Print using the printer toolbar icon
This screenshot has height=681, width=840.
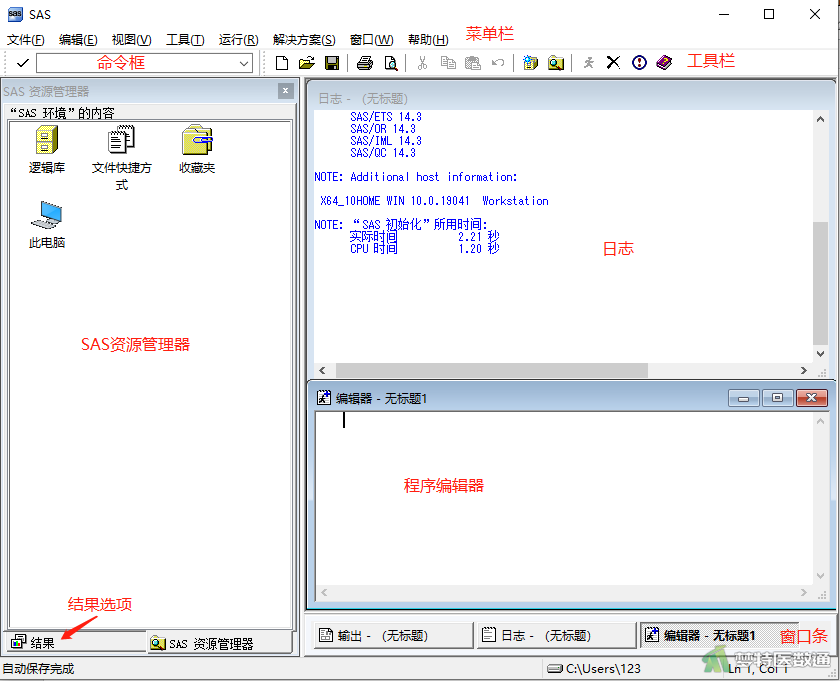[365, 63]
